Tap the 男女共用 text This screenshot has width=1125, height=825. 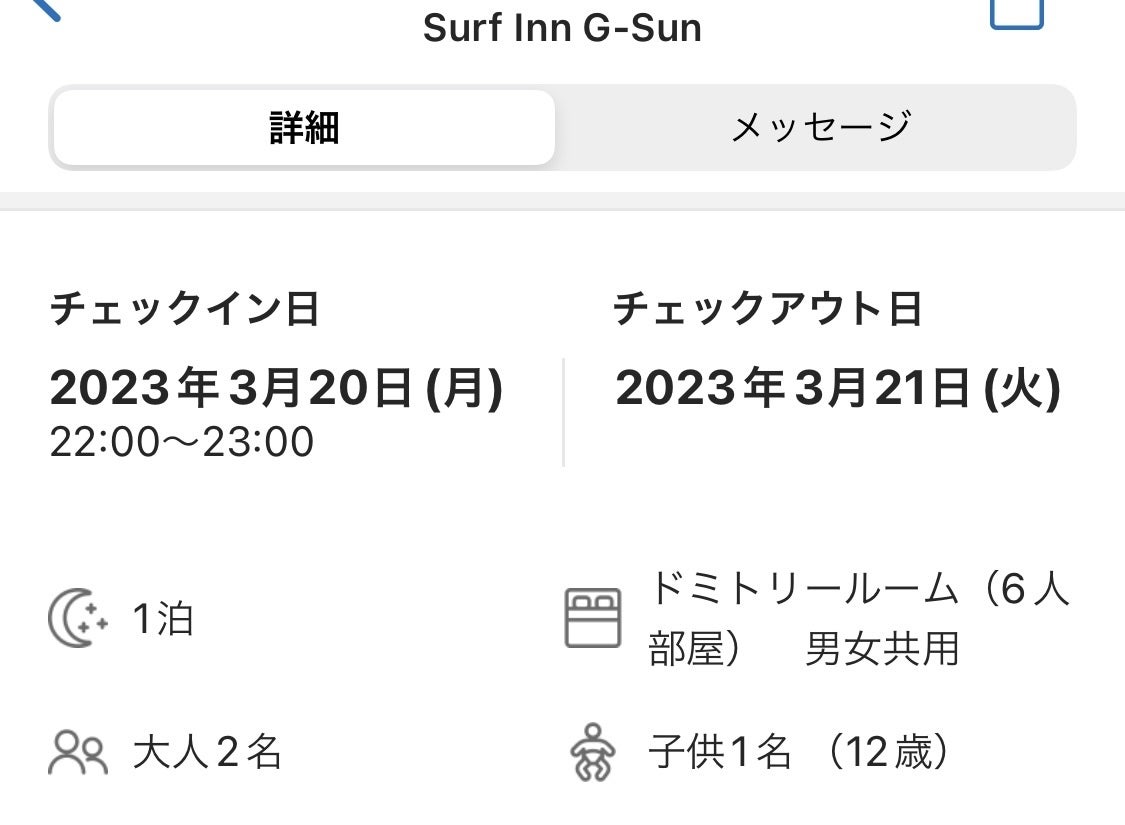tap(882, 650)
